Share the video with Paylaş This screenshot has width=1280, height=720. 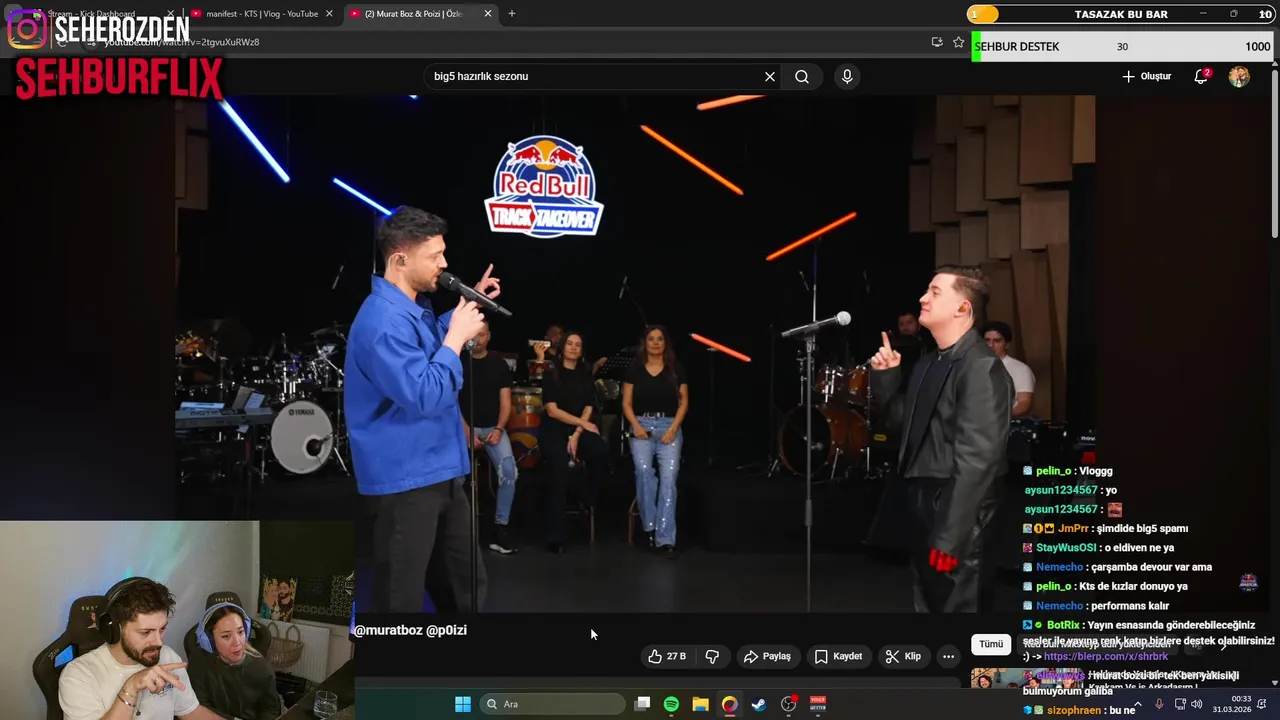point(767,656)
